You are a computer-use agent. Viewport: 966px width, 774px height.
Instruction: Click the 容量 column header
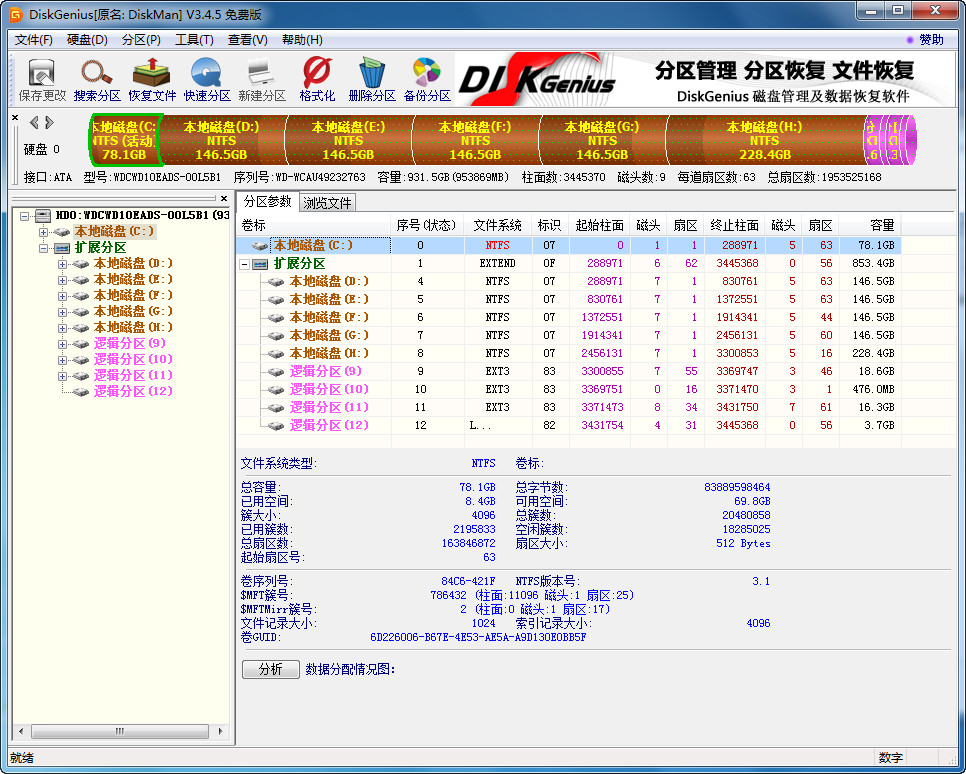[x=870, y=226]
